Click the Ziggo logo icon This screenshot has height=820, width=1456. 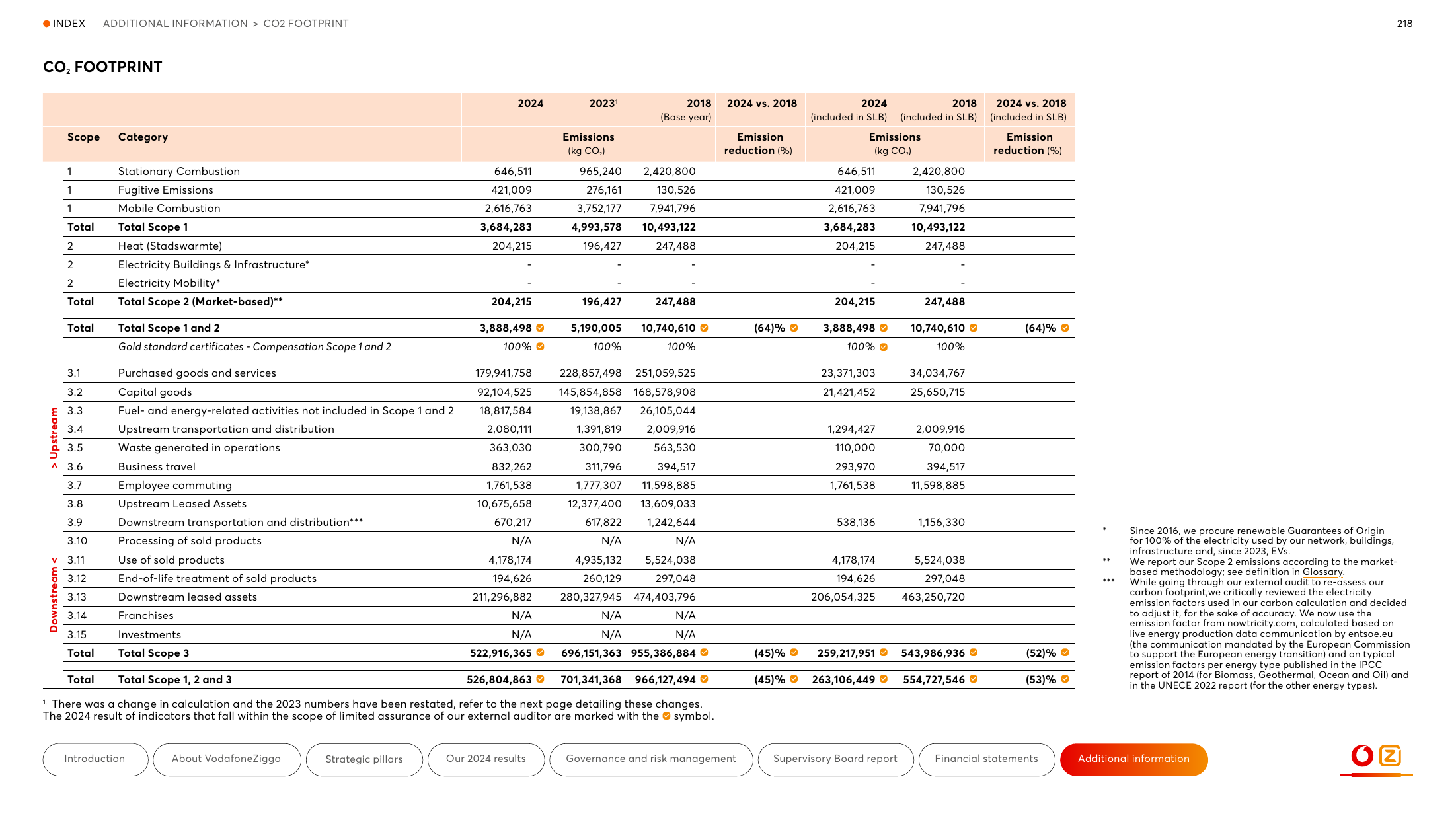pyautogui.click(x=1390, y=755)
